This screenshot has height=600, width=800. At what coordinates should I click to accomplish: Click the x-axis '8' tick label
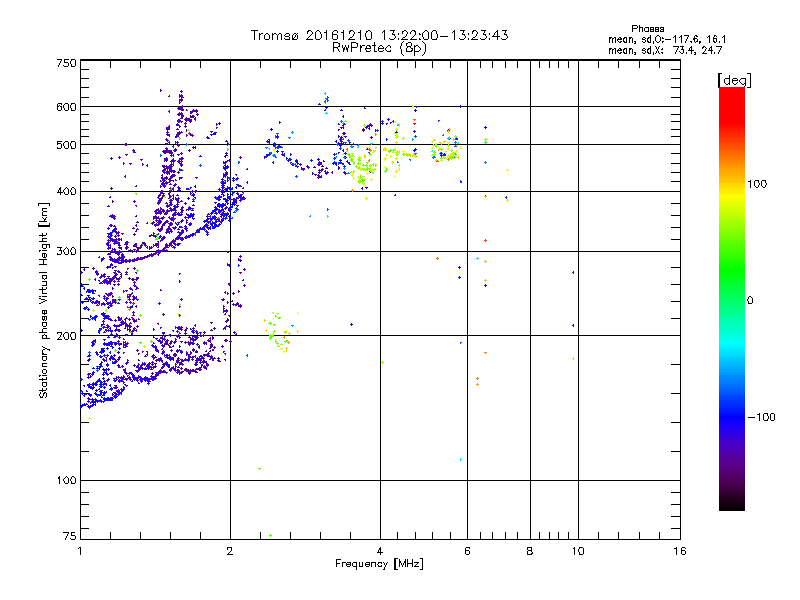(530, 551)
